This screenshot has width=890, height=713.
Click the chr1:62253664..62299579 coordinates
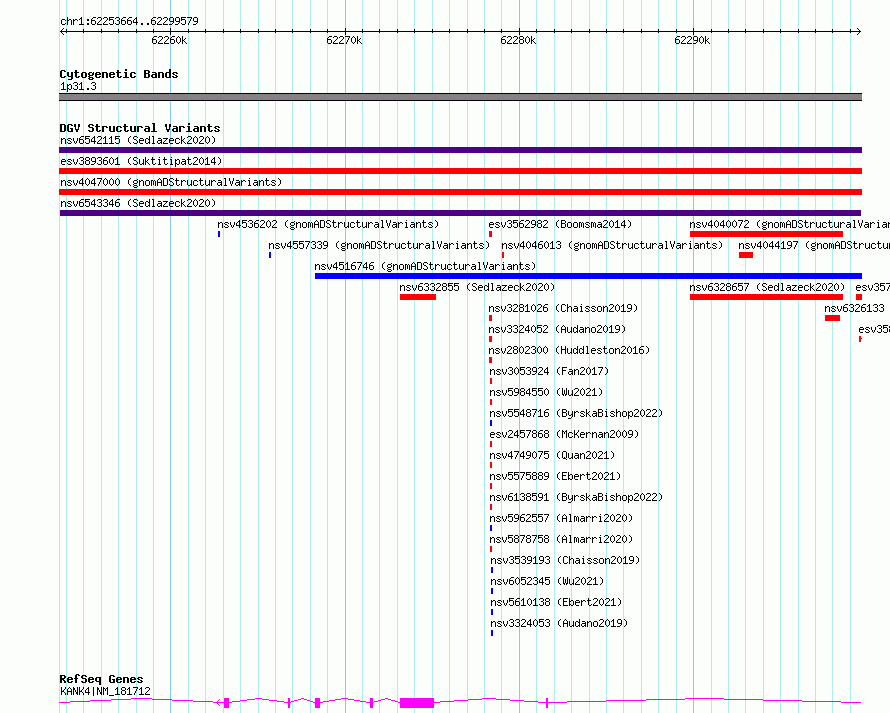129,22
